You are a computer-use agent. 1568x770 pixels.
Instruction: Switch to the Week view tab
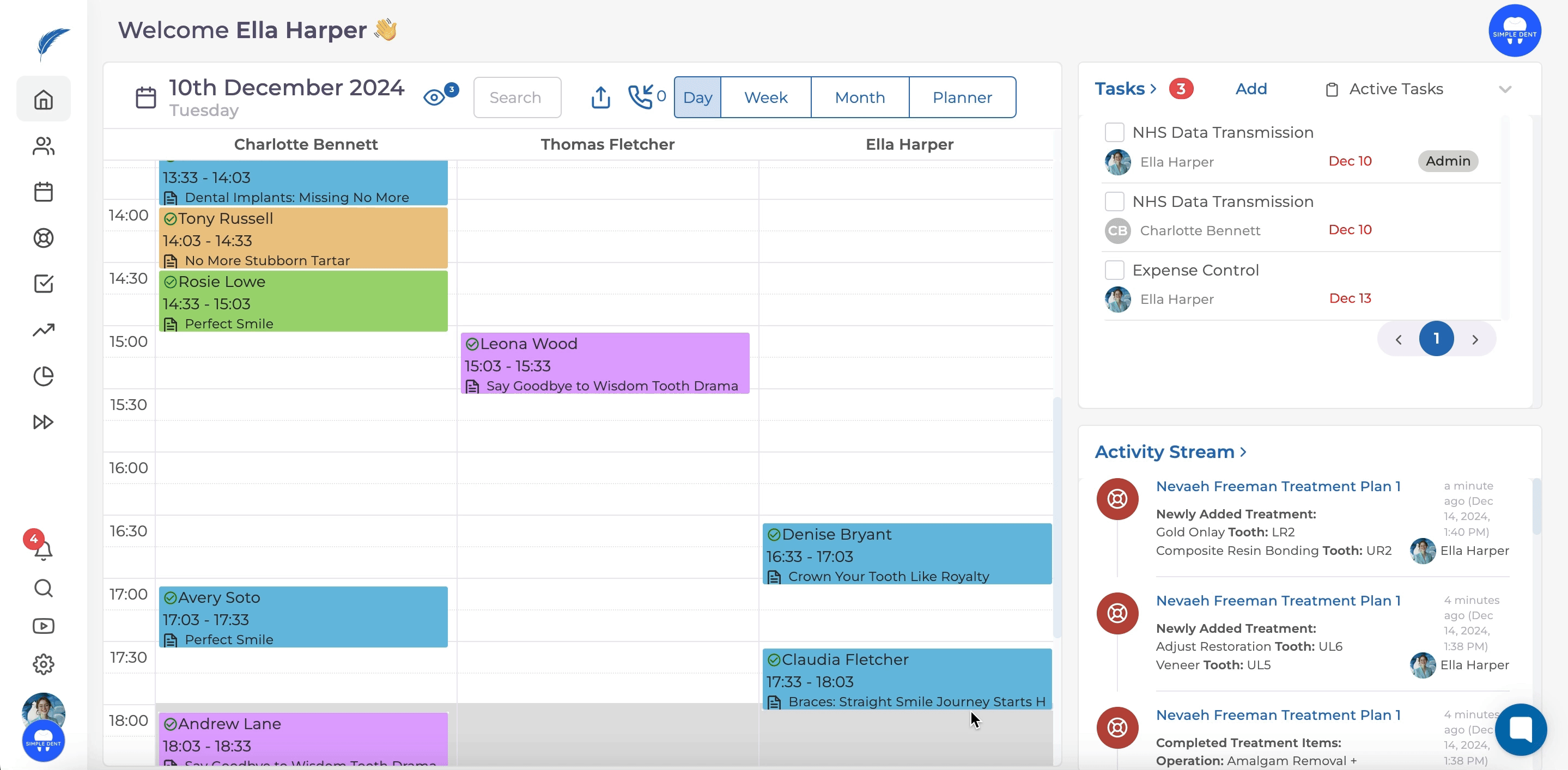765,97
